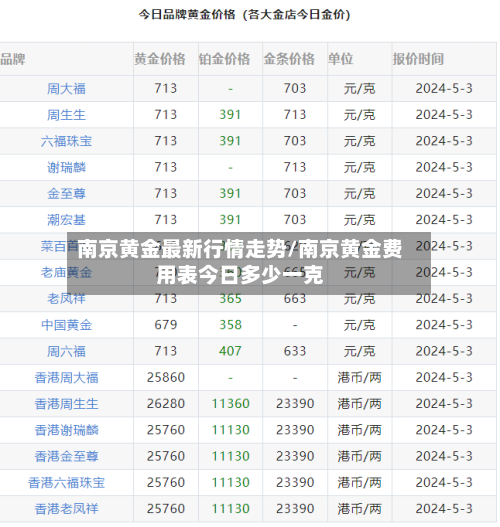500x527 pixels.
Task: Select 香港谢瑞麟 gold price 25760
Action: coord(166,430)
